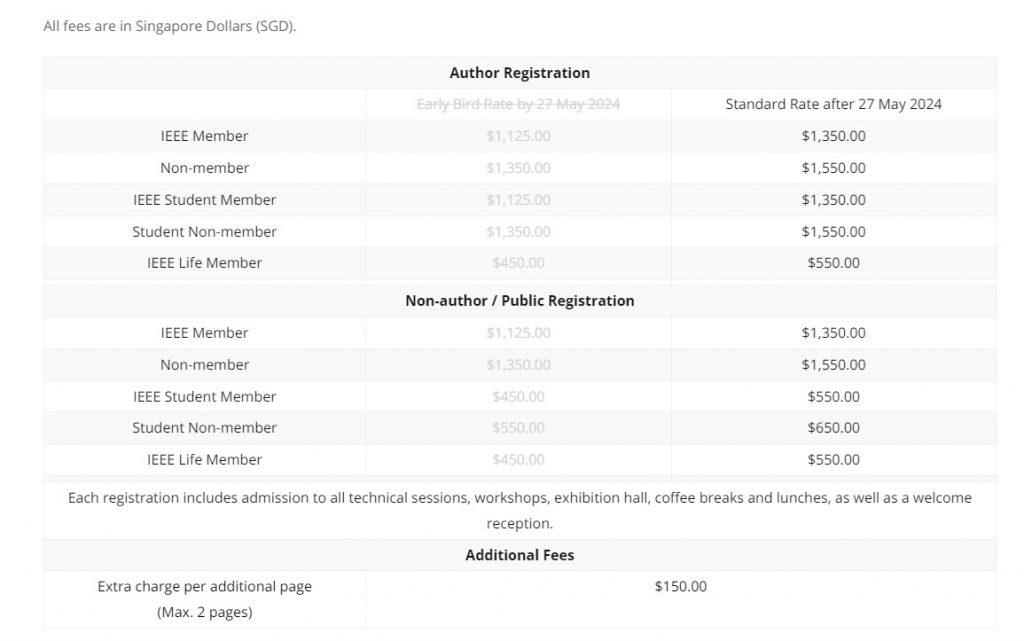Viewport: 1024px width, 641px height.
Task: Click the 'All fees are in Singapore Dollars' note
Action: (170, 26)
